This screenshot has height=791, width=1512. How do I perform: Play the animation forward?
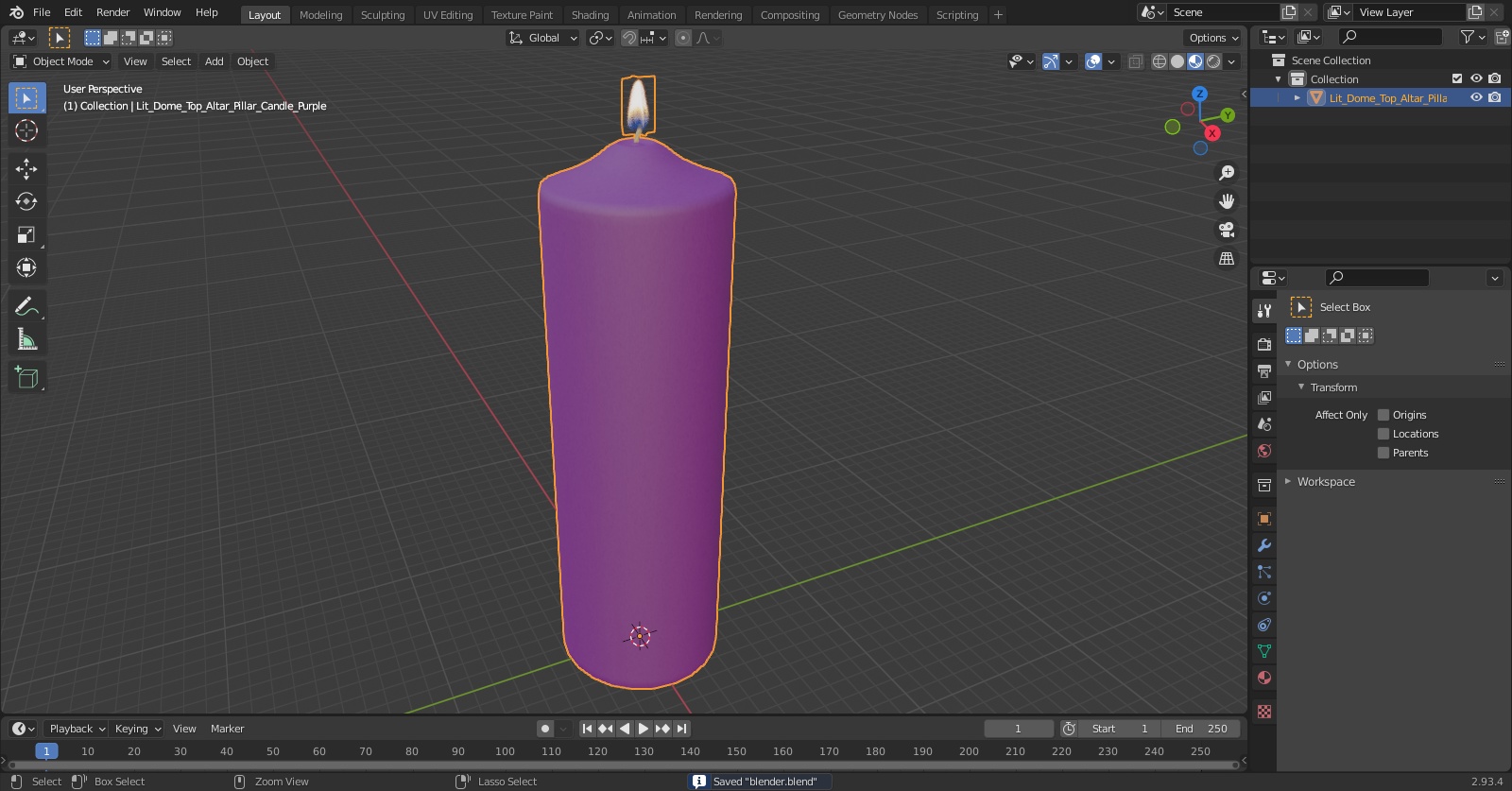pos(644,729)
